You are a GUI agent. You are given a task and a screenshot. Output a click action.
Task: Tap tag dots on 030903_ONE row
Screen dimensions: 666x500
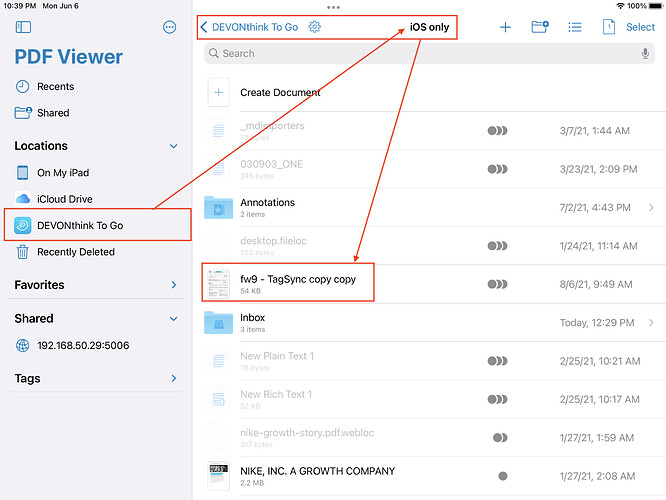[497, 169]
